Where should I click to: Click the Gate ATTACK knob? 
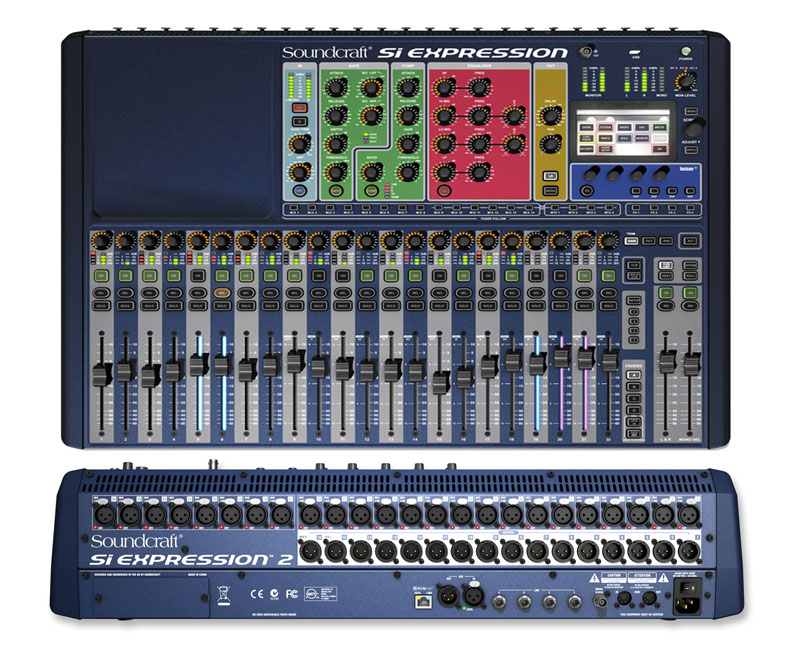click(336, 88)
